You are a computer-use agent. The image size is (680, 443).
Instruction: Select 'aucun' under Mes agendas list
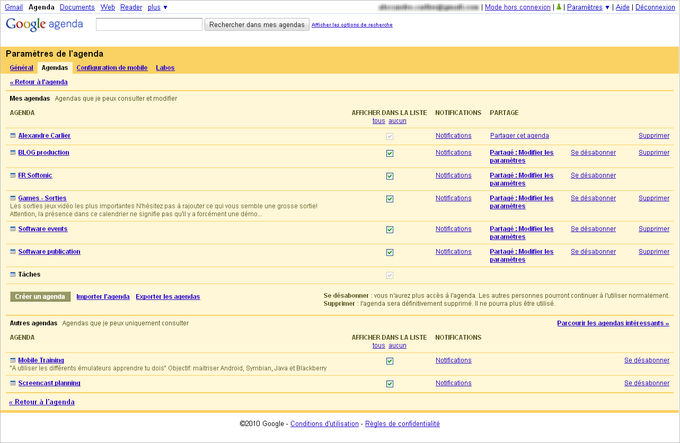tap(397, 121)
